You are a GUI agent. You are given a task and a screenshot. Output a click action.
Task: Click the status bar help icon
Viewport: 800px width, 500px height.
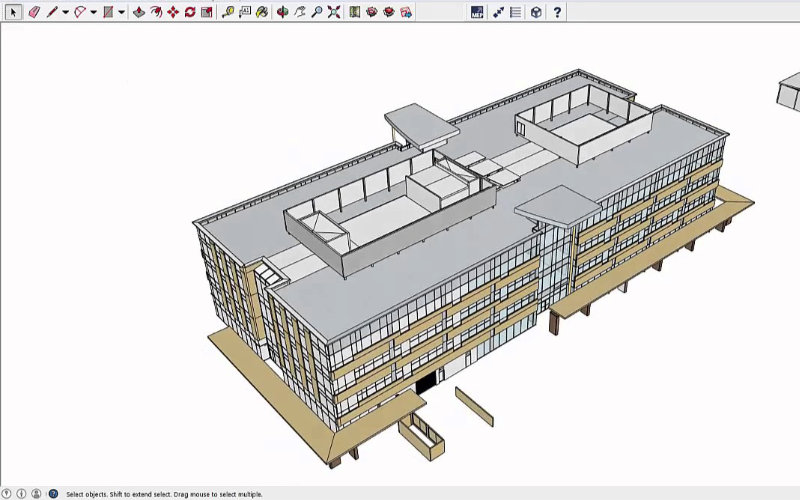click(x=53, y=494)
